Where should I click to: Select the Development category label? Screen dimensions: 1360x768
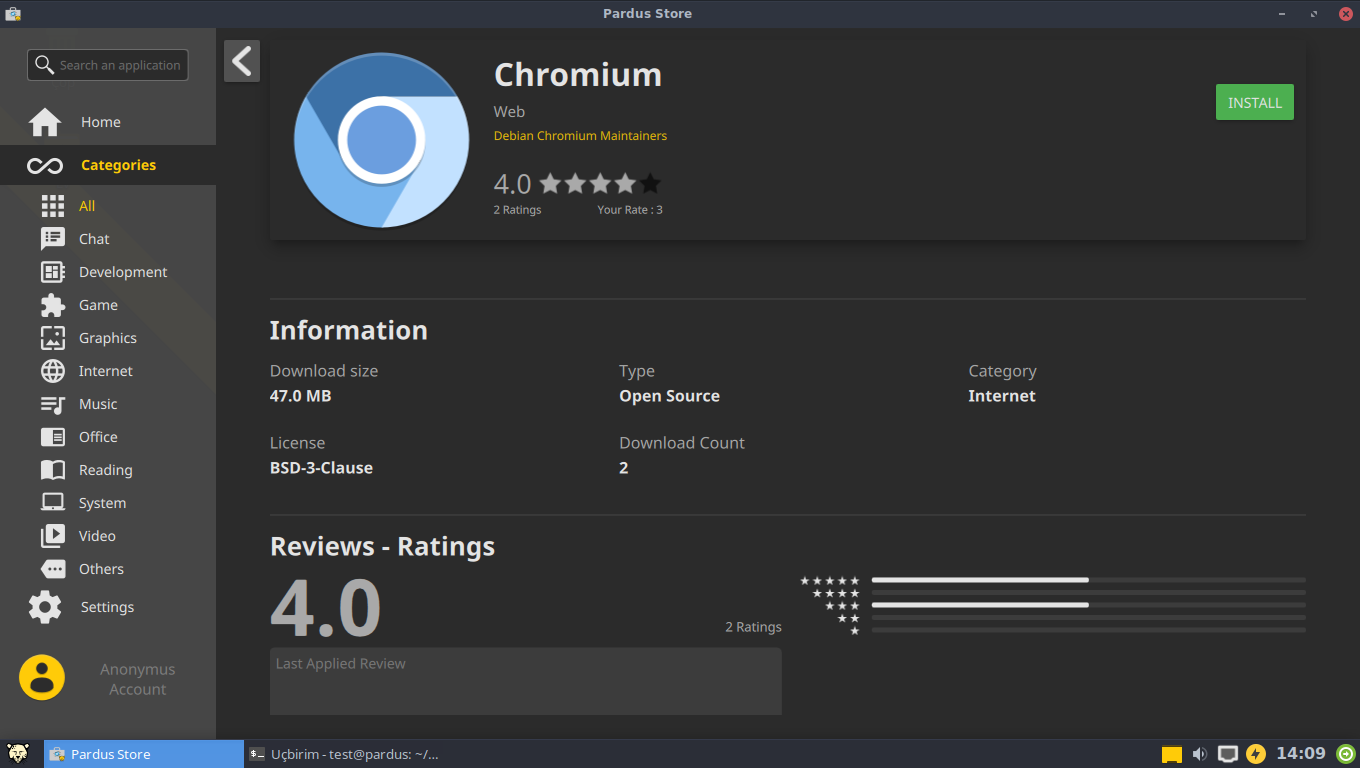[x=123, y=272]
